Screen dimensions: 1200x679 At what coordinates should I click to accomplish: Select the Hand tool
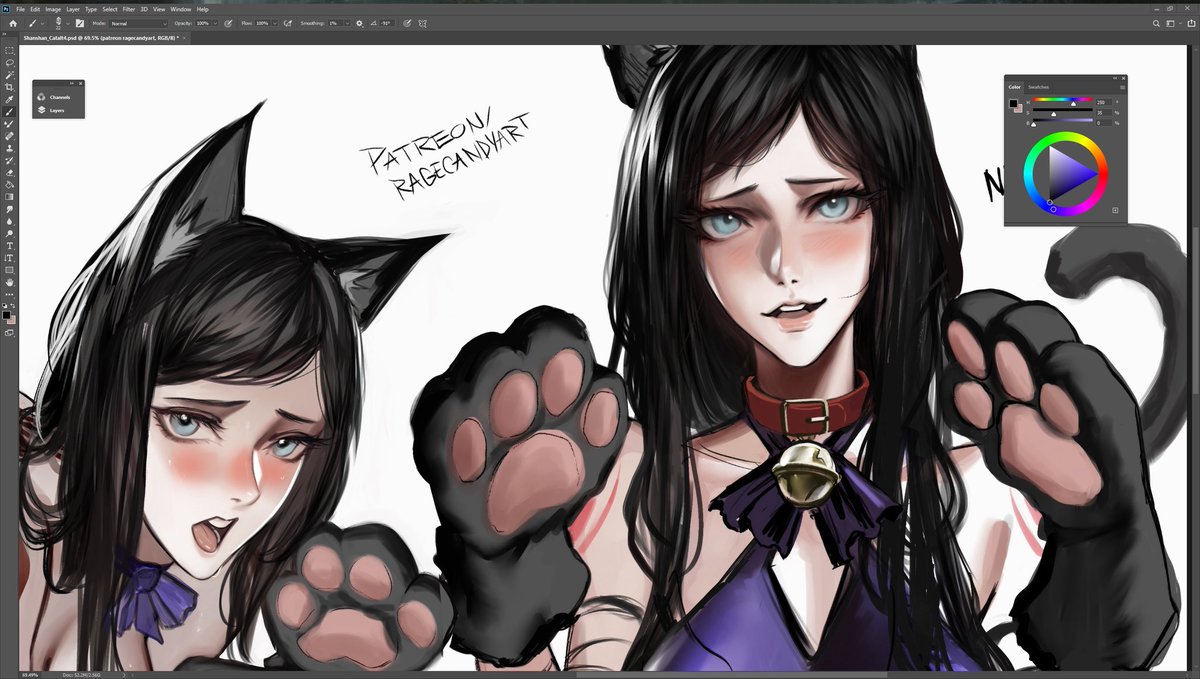[10, 282]
